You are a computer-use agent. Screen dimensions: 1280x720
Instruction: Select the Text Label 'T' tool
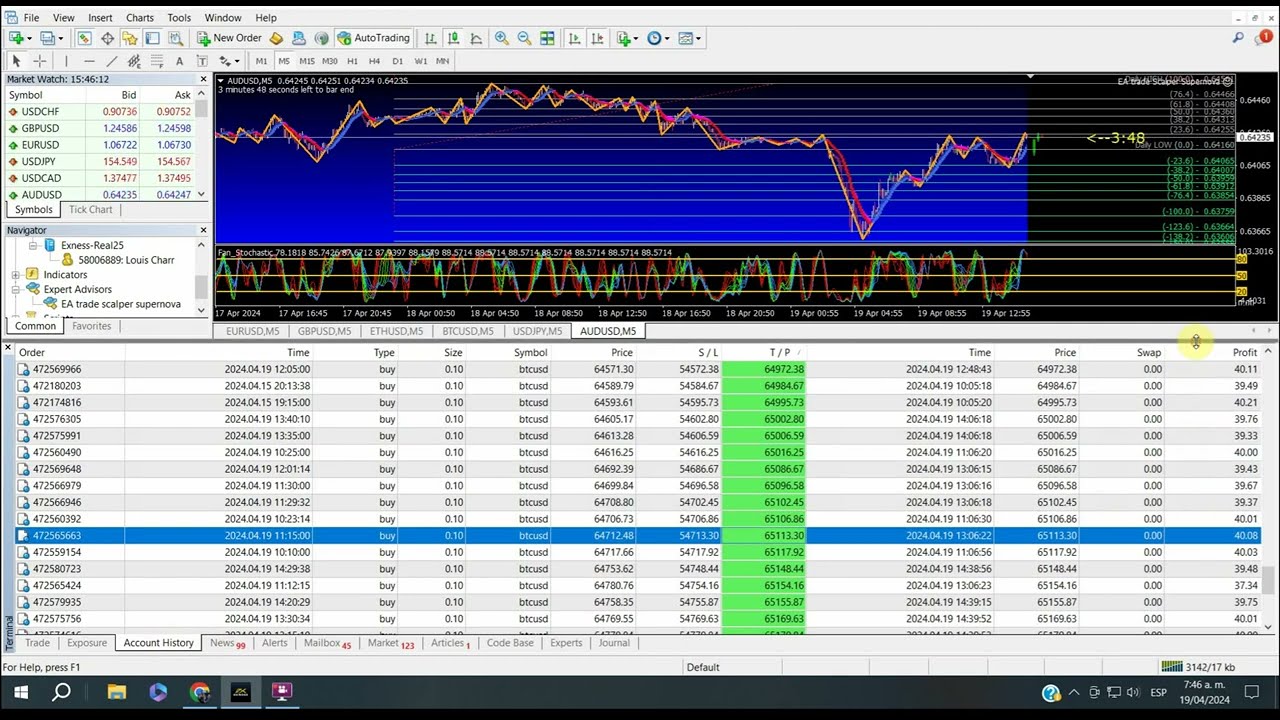click(x=202, y=61)
